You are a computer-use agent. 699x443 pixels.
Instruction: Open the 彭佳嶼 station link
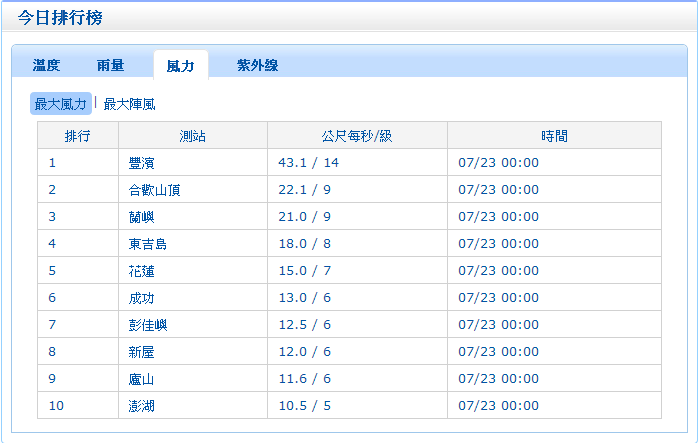(147, 325)
